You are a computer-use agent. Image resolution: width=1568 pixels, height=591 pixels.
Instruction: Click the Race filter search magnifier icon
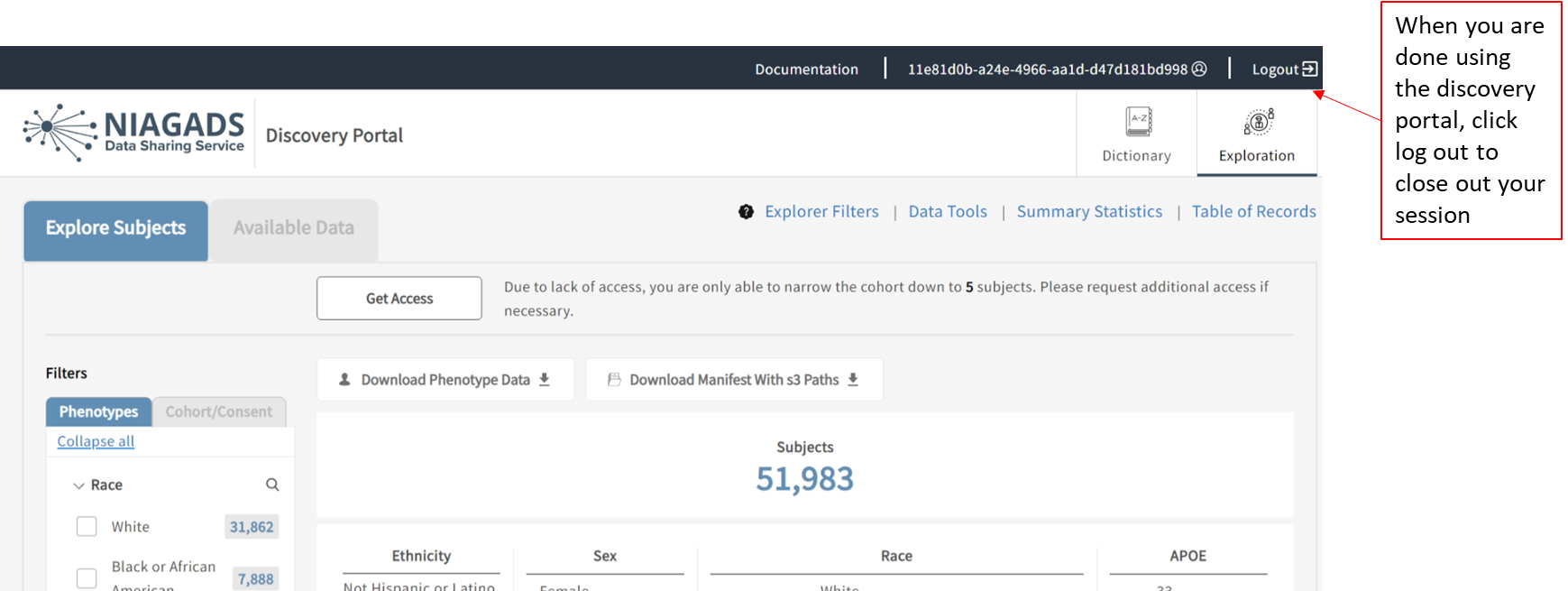(x=272, y=485)
